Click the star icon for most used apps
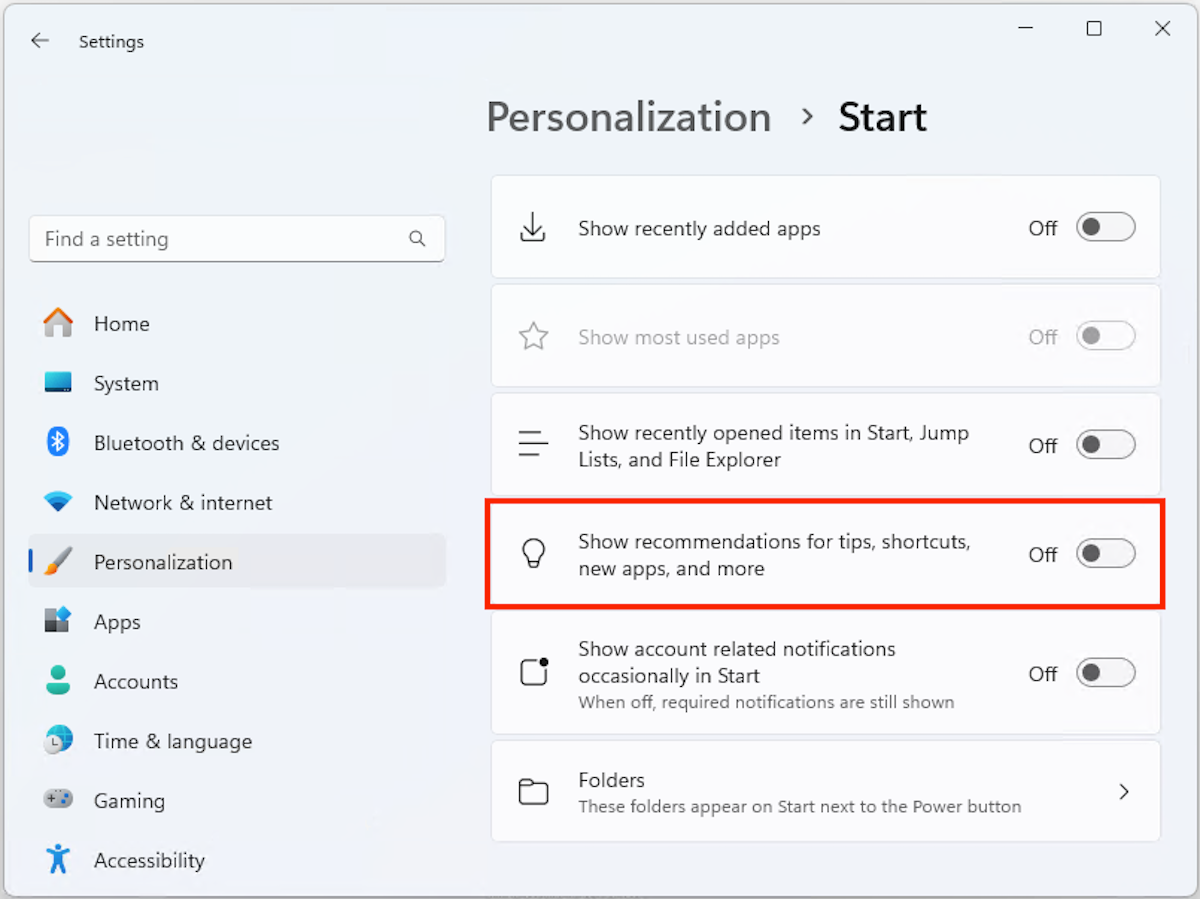Screen dimensions: 1200x899 (533, 337)
